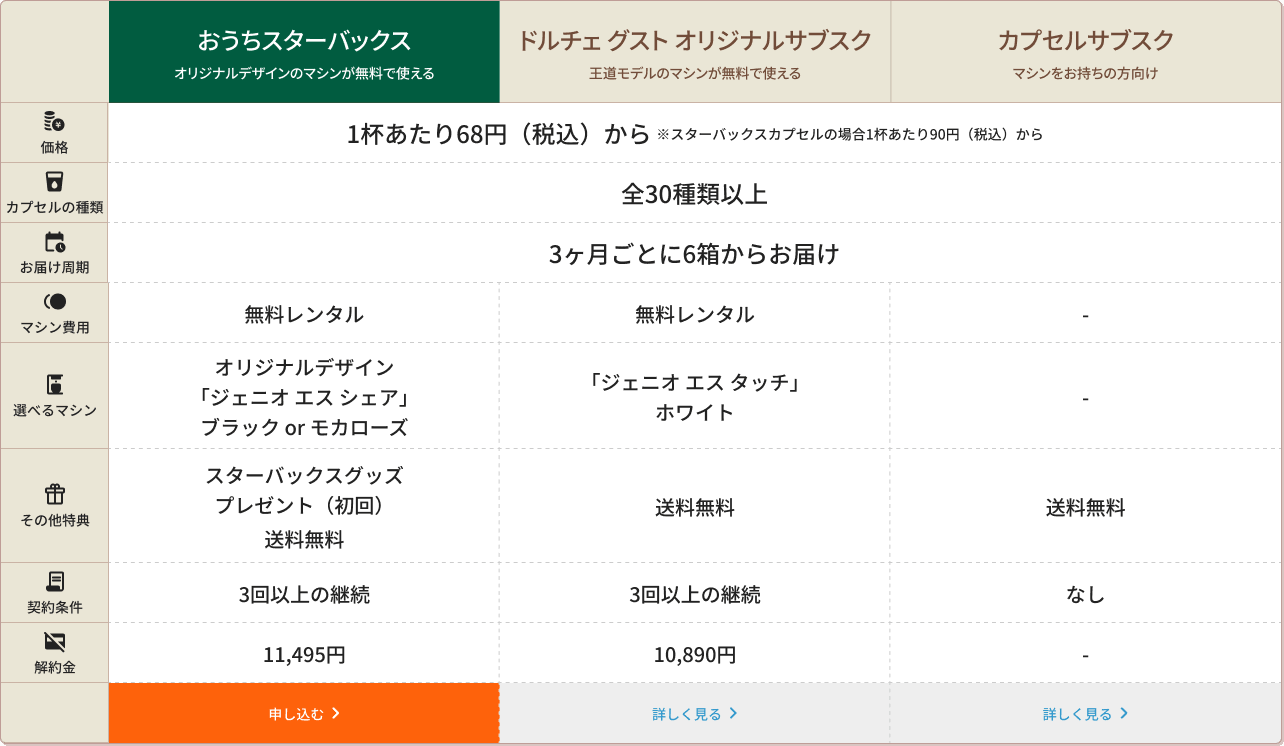Viewport: 1284px width, 746px height.
Task: Click the ブラック or モカローズ color text
Action: click(x=304, y=428)
